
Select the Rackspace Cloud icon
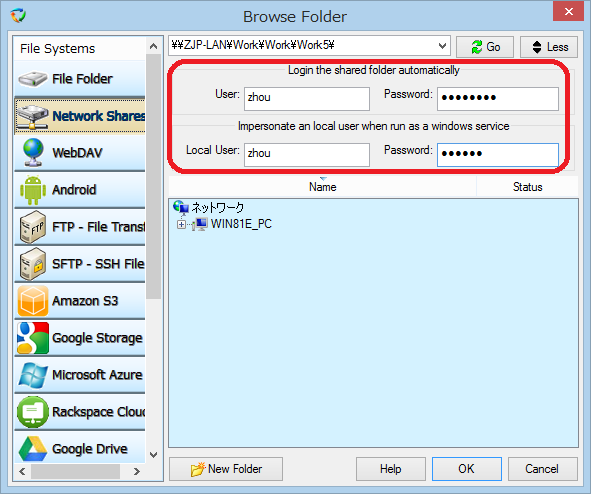(33, 412)
